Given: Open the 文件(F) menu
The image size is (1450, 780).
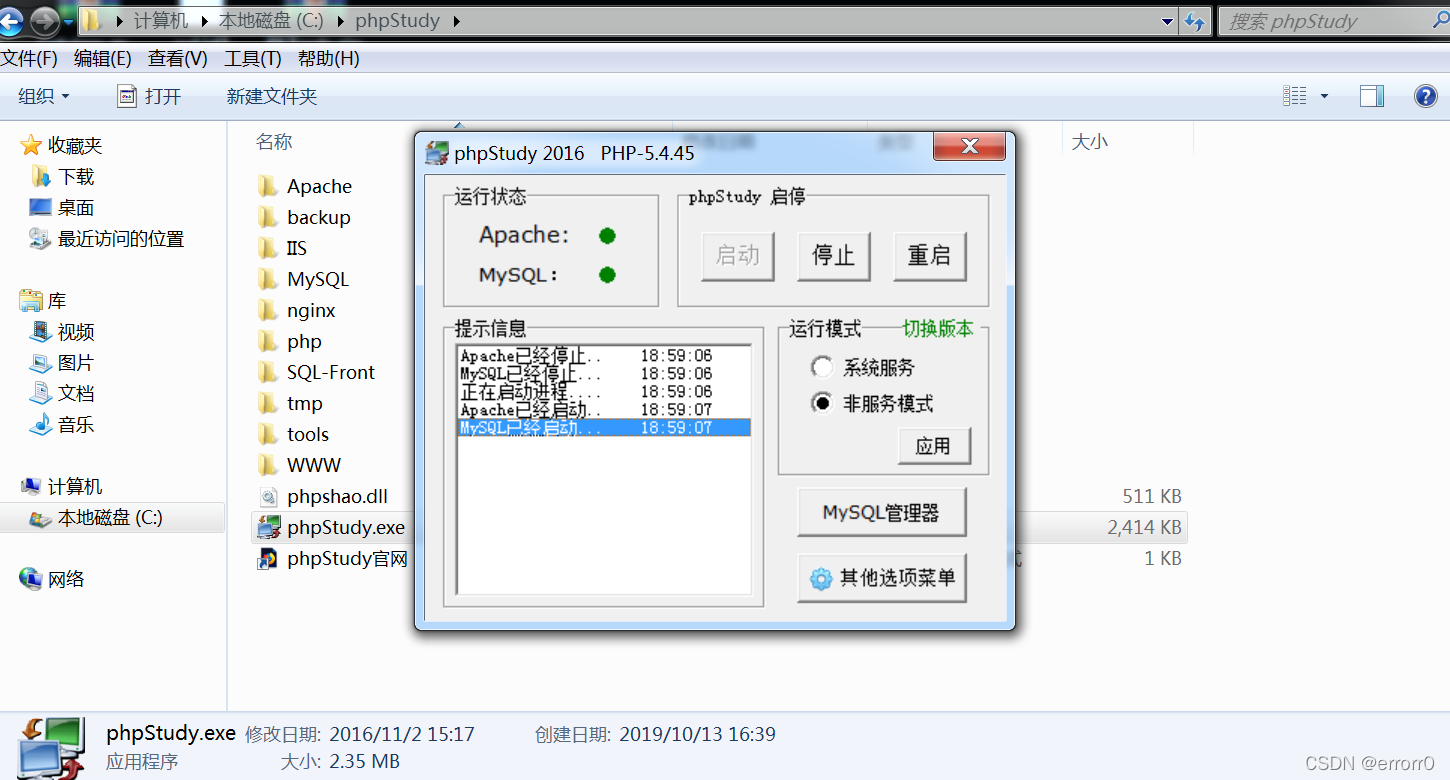Looking at the screenshot, I should click(29, 59).
